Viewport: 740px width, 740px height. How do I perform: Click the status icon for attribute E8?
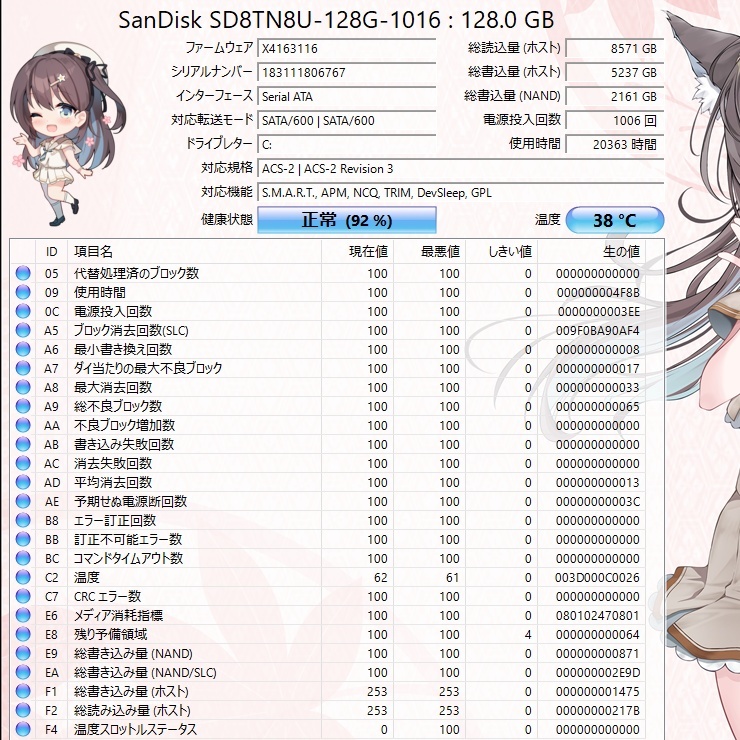pos(23,634)
